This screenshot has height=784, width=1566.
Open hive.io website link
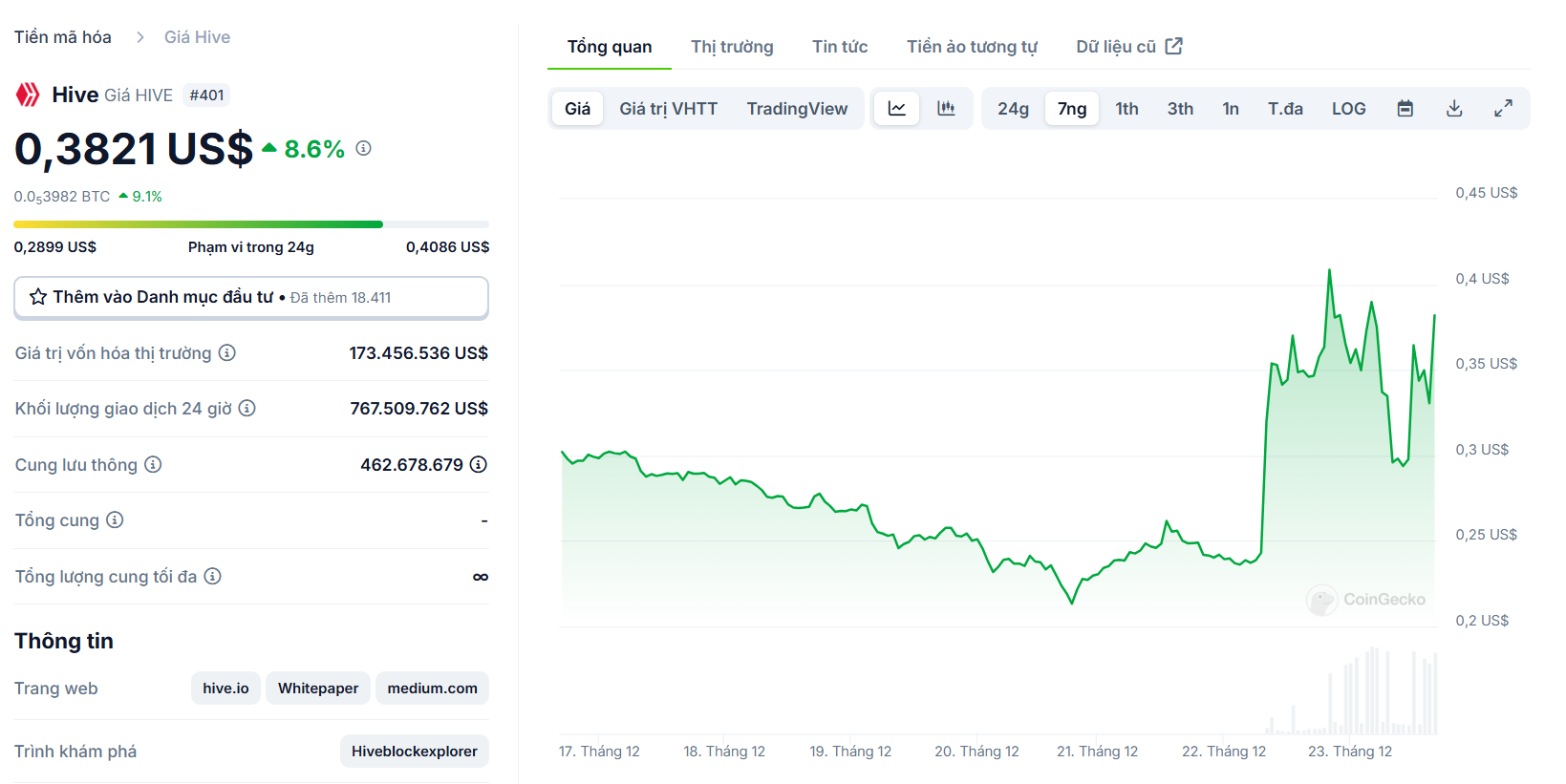225,689
